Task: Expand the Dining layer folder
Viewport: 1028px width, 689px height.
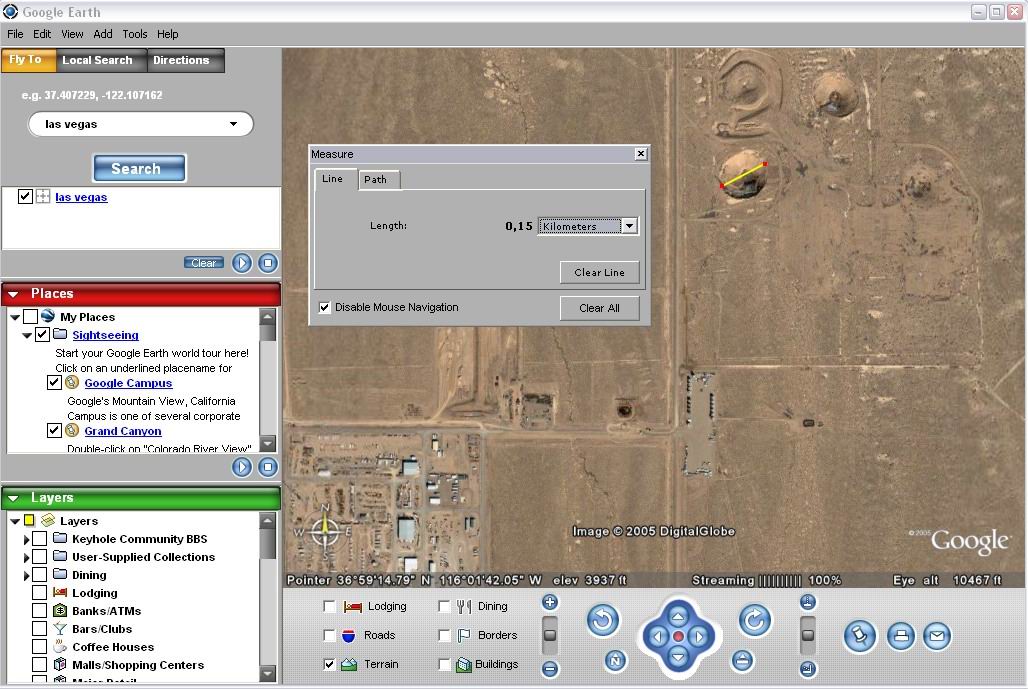Action: (26, 576)
